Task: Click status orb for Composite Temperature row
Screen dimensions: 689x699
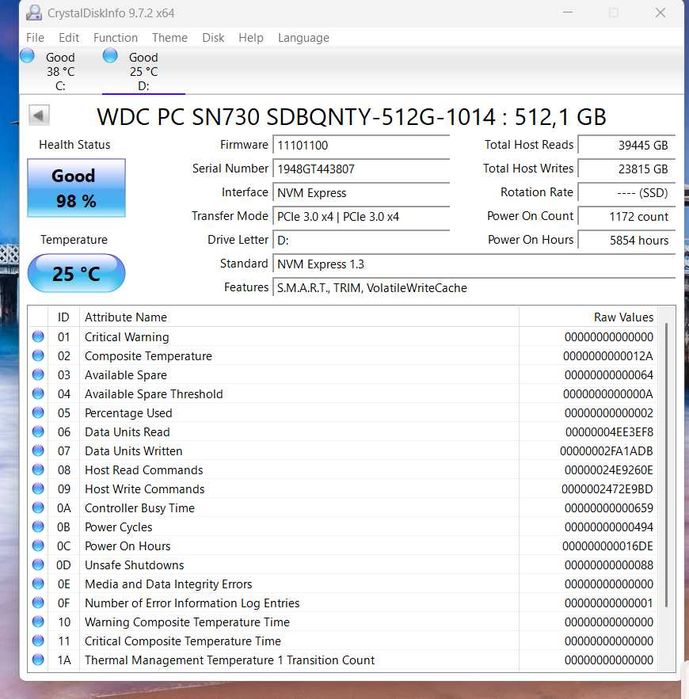Action: pos(38,356)
